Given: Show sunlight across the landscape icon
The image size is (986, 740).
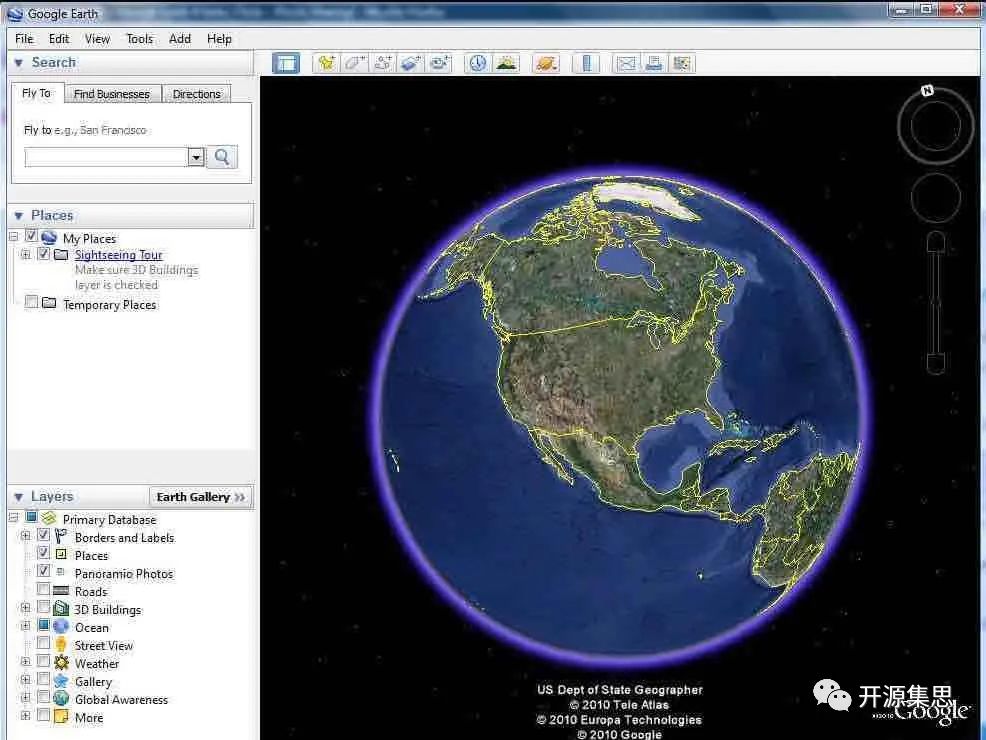Looking at the screenshot, I should (x=506, y=63).
